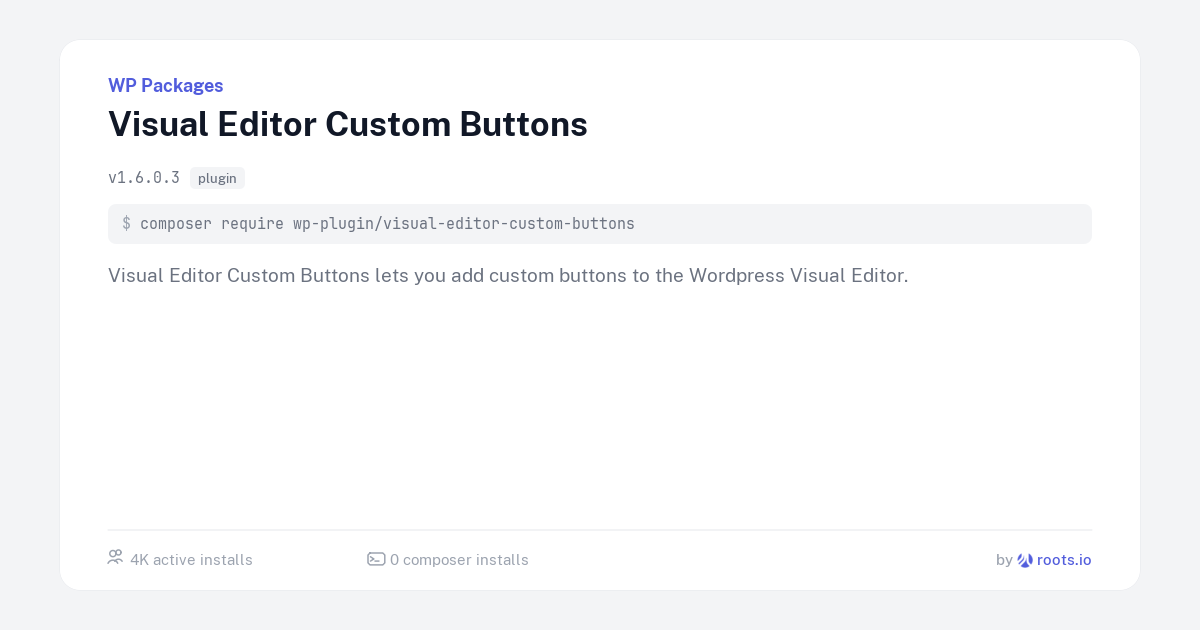Viewport: 1200px width, 630px height.
Task: Select the Visual Editor Custom Buttons title
Action: [348, 124]
